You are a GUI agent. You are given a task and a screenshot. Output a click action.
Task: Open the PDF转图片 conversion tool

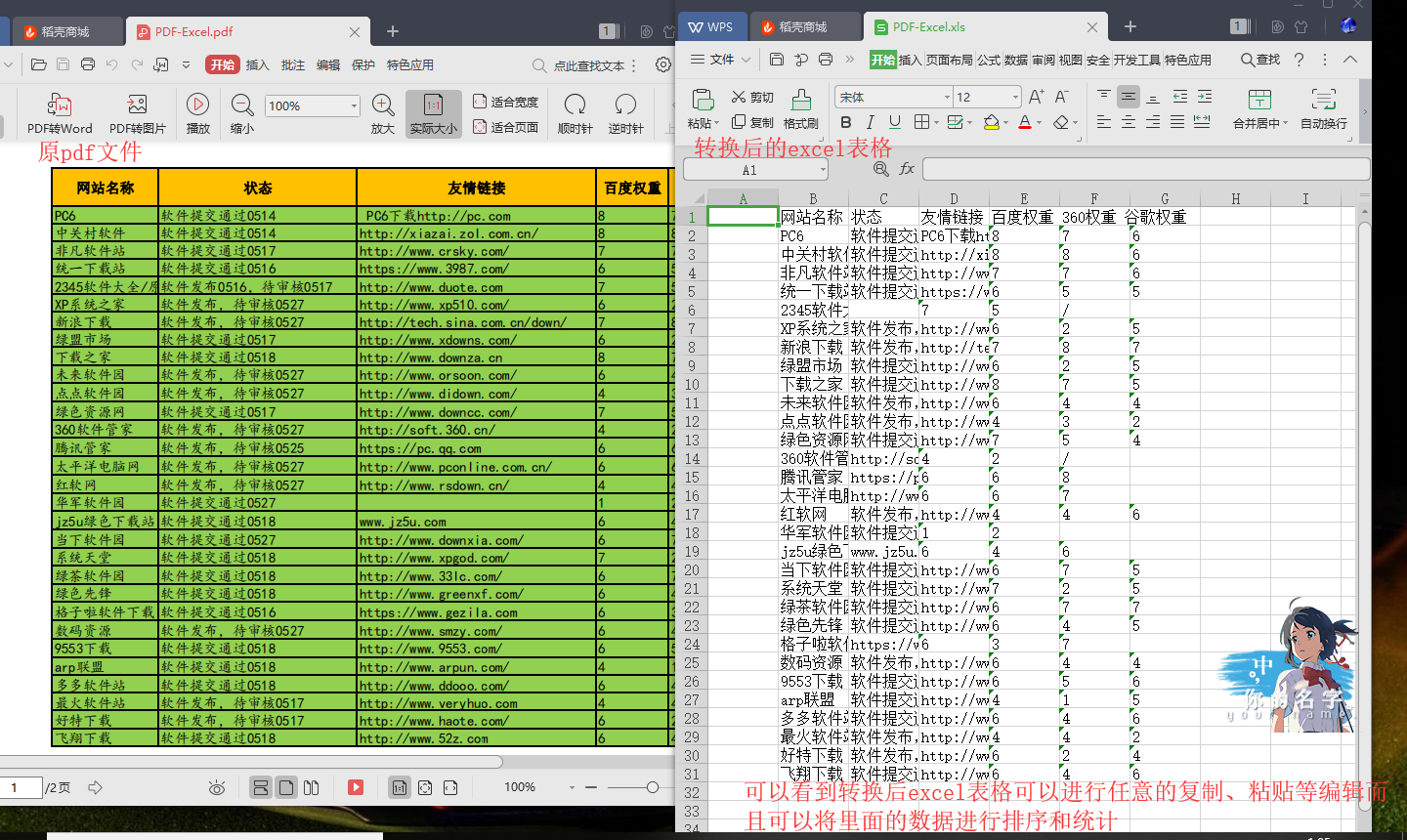(138, 113)
